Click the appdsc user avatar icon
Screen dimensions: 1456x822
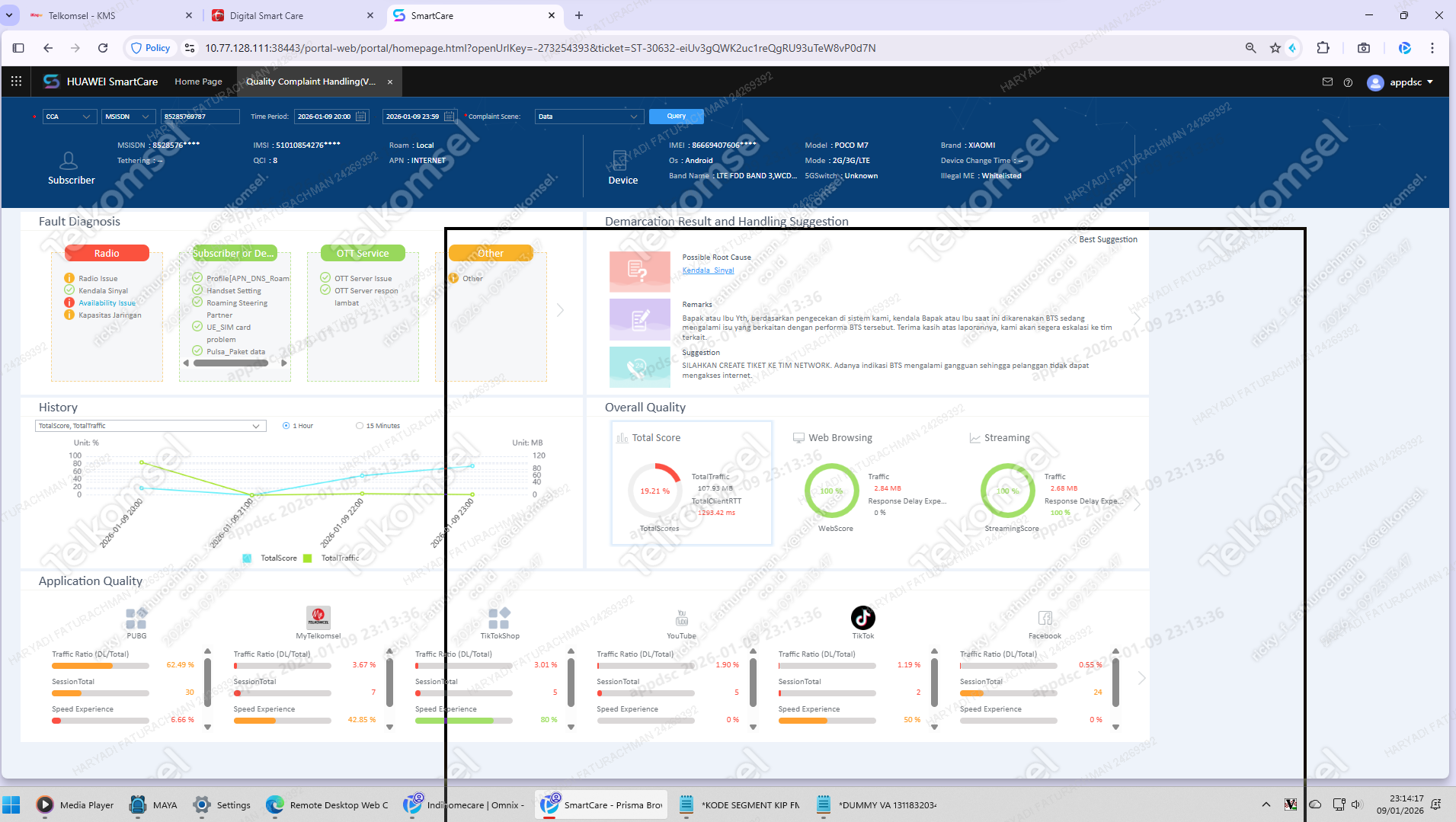(1375, 82)
